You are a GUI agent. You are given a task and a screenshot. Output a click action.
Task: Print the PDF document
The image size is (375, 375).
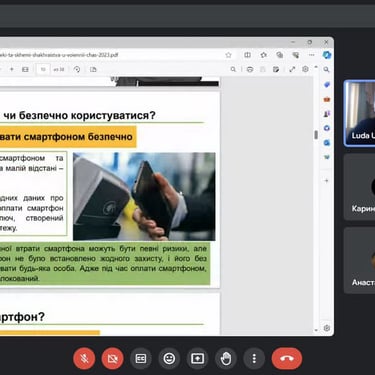pos(250,69)
